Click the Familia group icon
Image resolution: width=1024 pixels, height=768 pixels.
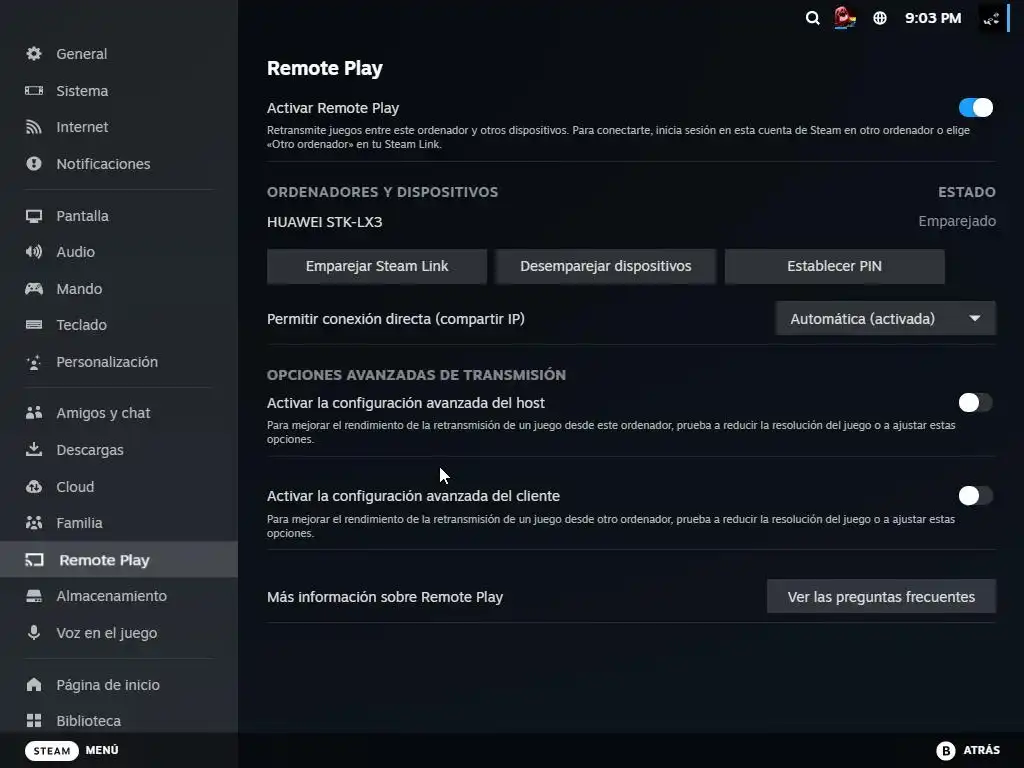click(34, 522)
